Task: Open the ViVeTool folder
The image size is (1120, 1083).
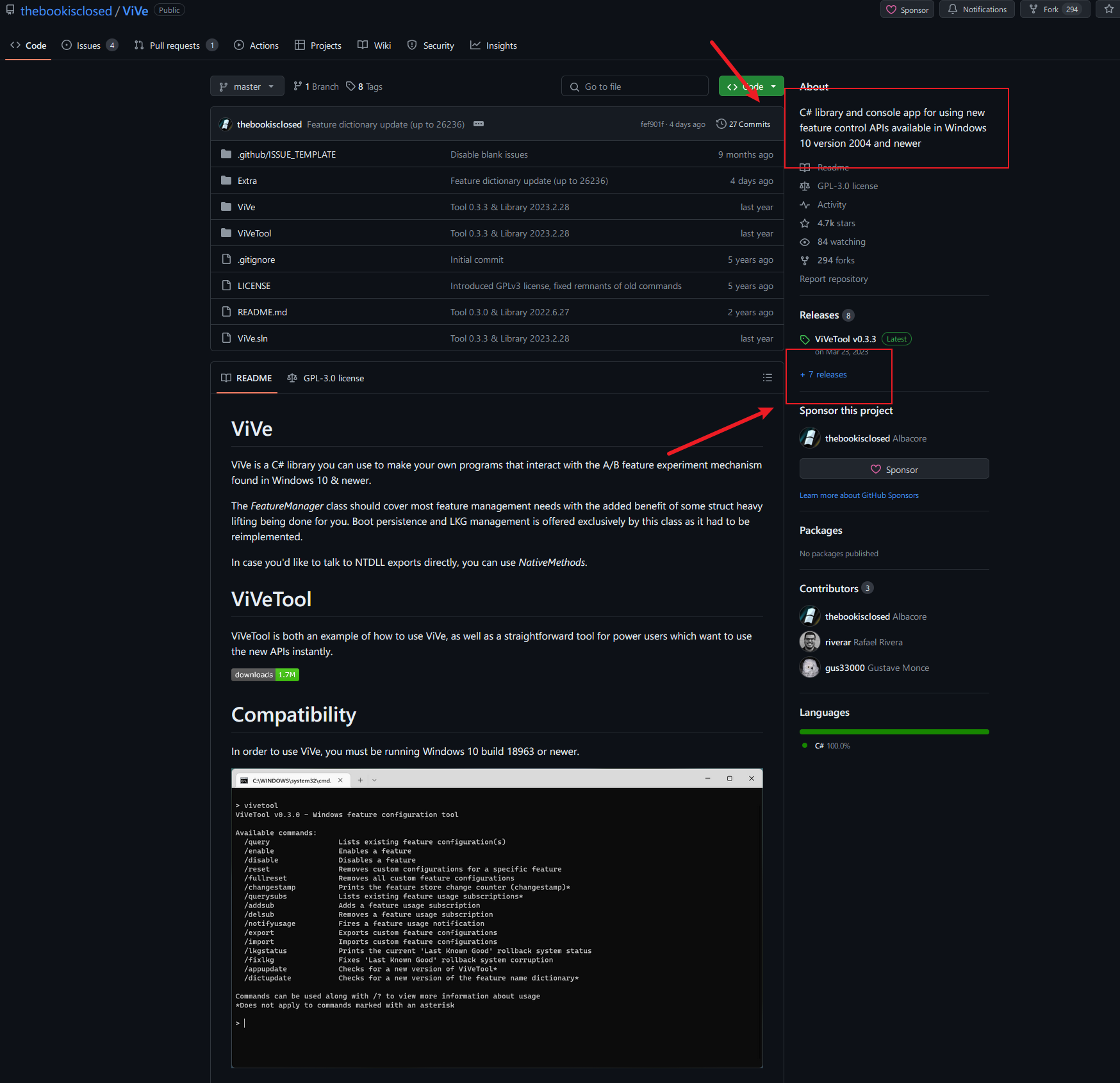Action: 254,233
